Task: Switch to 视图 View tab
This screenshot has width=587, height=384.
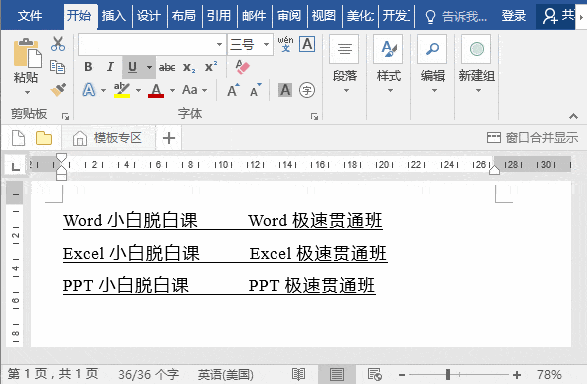Action: tap(324, 16)
